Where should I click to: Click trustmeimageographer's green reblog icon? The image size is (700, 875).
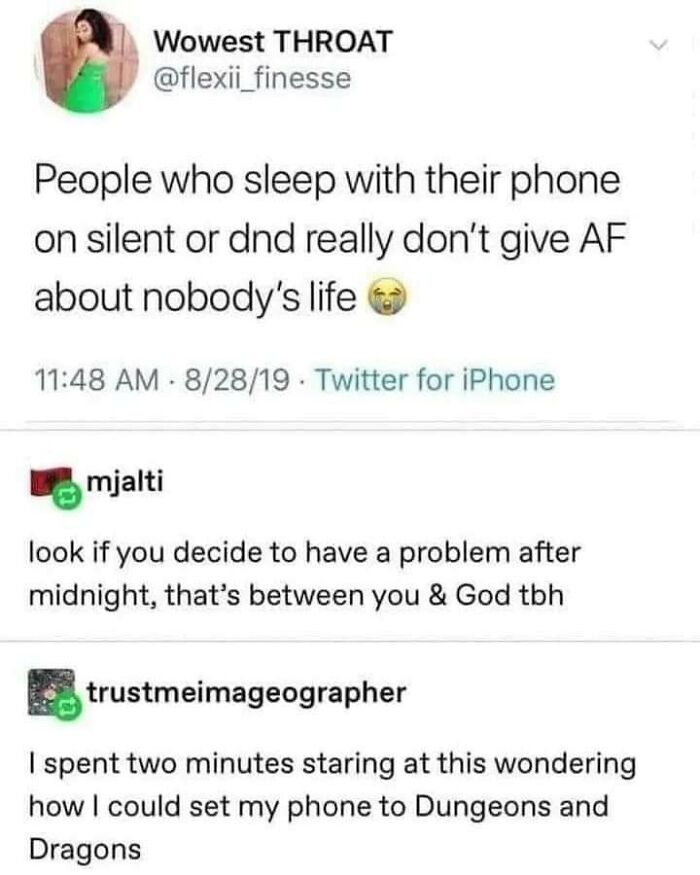pyautogui.click(x=69, y=707)
